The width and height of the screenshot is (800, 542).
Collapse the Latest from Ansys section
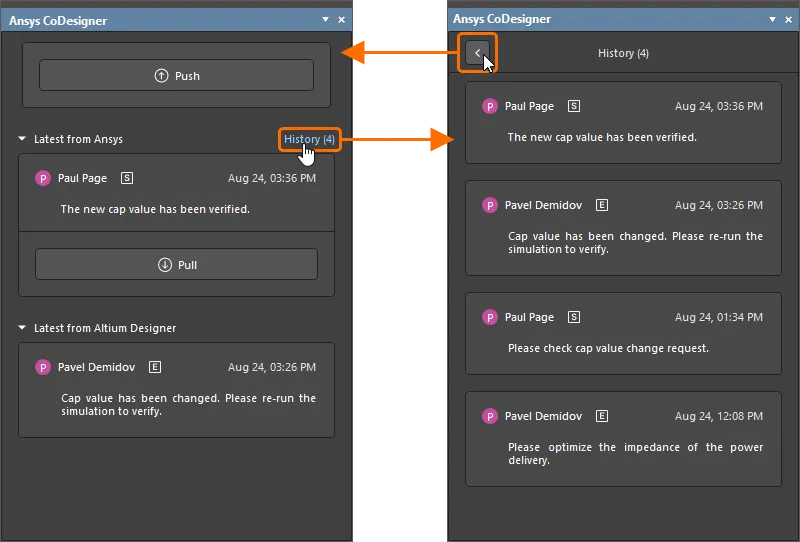(x=23, y=140)
